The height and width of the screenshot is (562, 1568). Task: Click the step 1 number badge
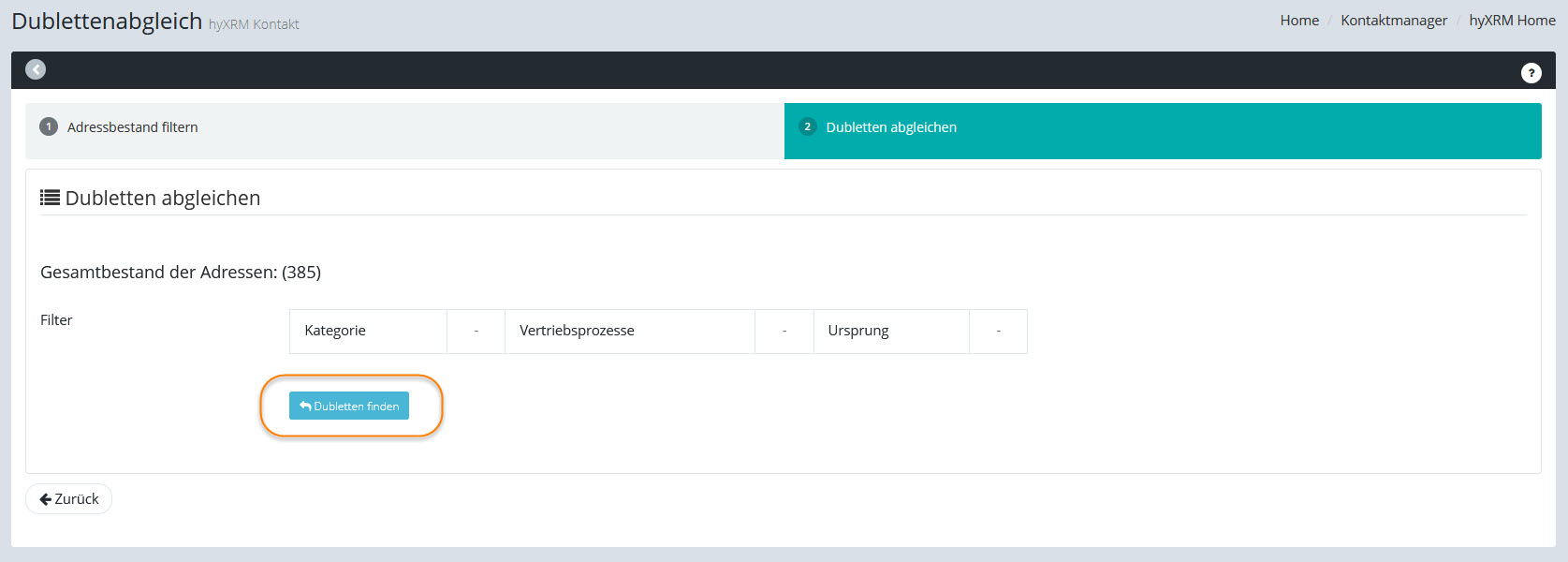(x=49, y=126)
